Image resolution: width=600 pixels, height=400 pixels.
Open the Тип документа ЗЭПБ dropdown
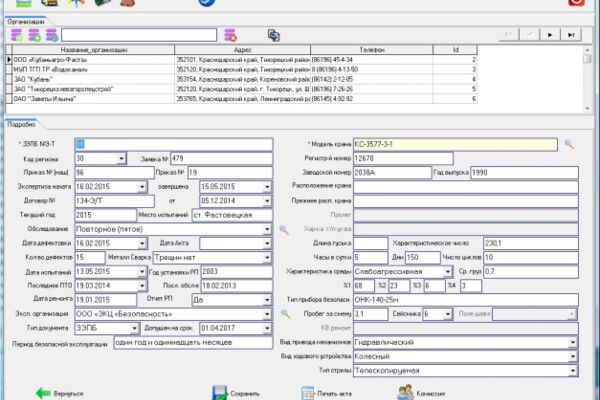134,328
